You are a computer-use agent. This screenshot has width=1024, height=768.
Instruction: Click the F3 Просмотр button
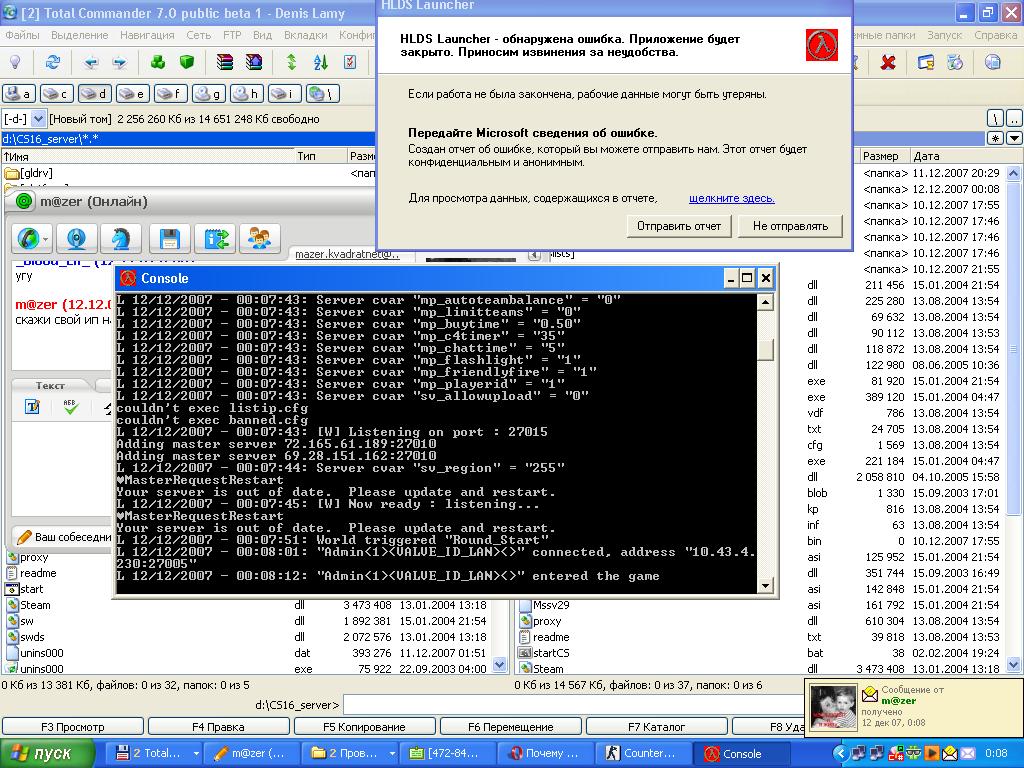click(72, 727)
